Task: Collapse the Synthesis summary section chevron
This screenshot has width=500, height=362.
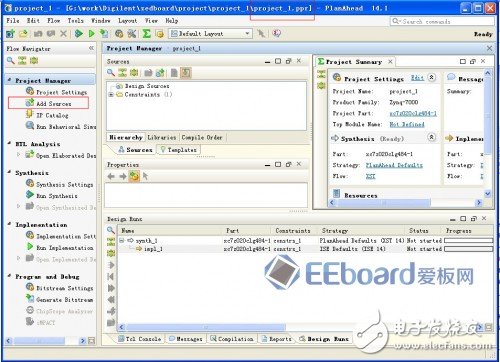Action: [431, 137]
